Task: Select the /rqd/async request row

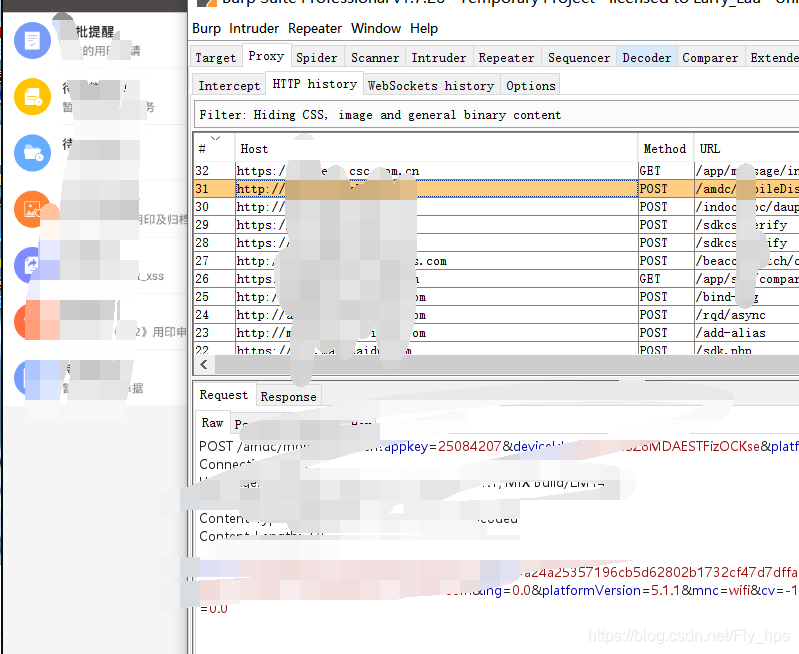Action: 496,315
